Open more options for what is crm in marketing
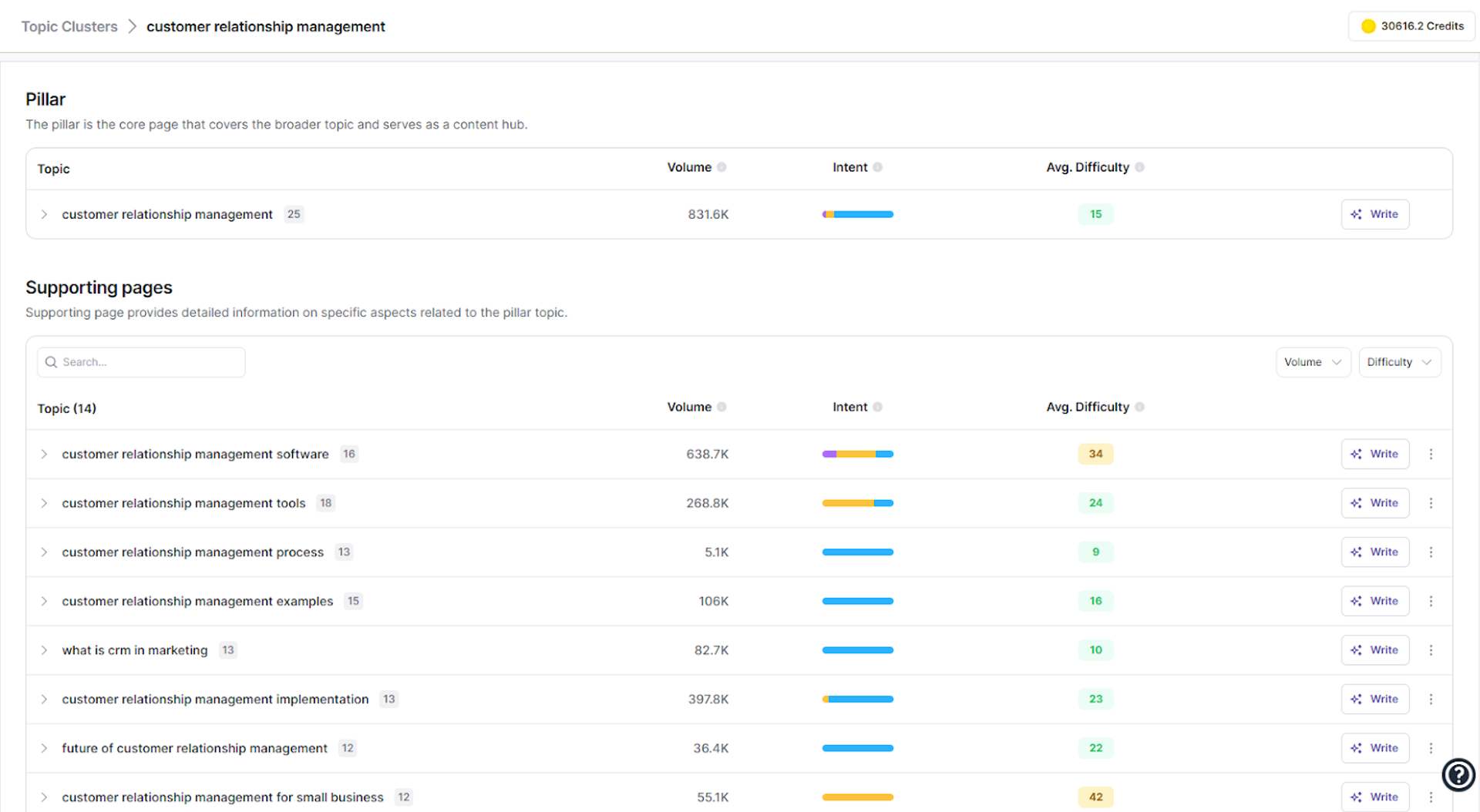The width and height of the screenshot is (1480, 812). 1431,650
